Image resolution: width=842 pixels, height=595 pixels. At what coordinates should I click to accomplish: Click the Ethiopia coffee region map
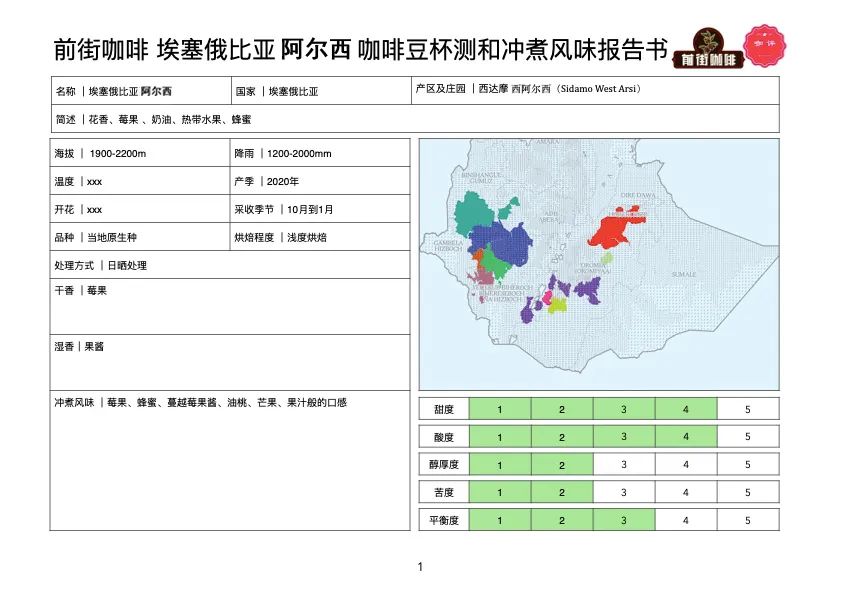tap(599, 264)
